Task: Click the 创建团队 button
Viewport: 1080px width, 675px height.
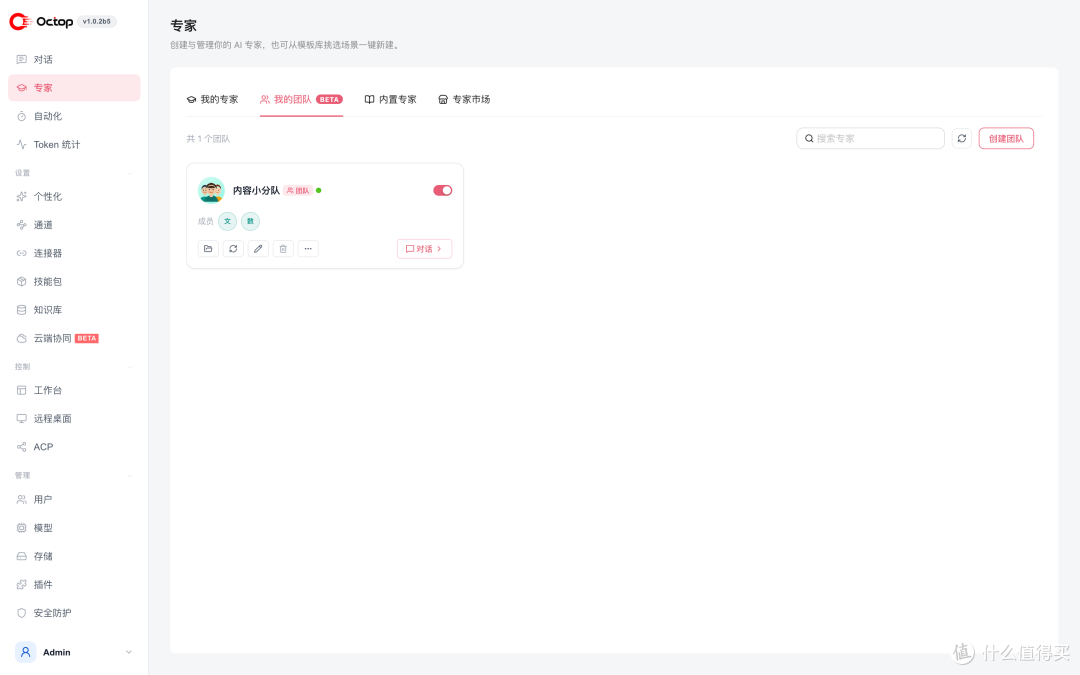Action: point(1006,138)
